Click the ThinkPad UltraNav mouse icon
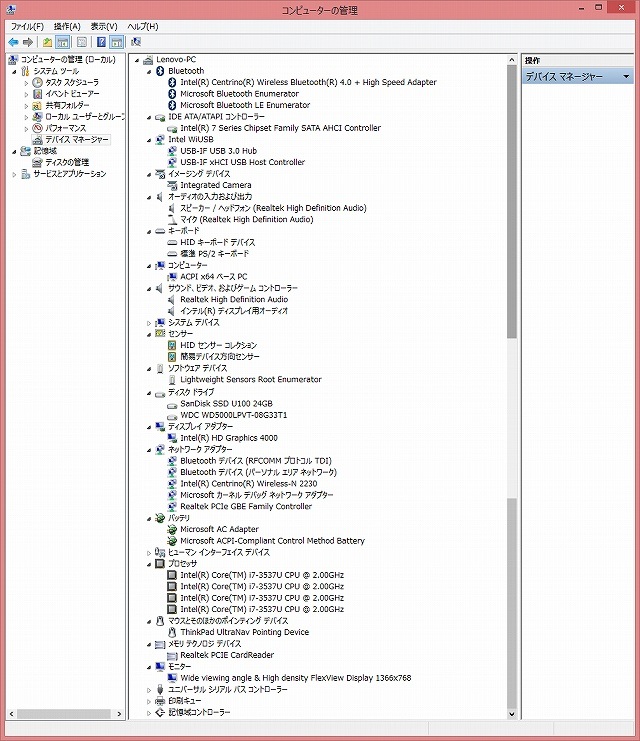640x741 pixels. [172, 632]
